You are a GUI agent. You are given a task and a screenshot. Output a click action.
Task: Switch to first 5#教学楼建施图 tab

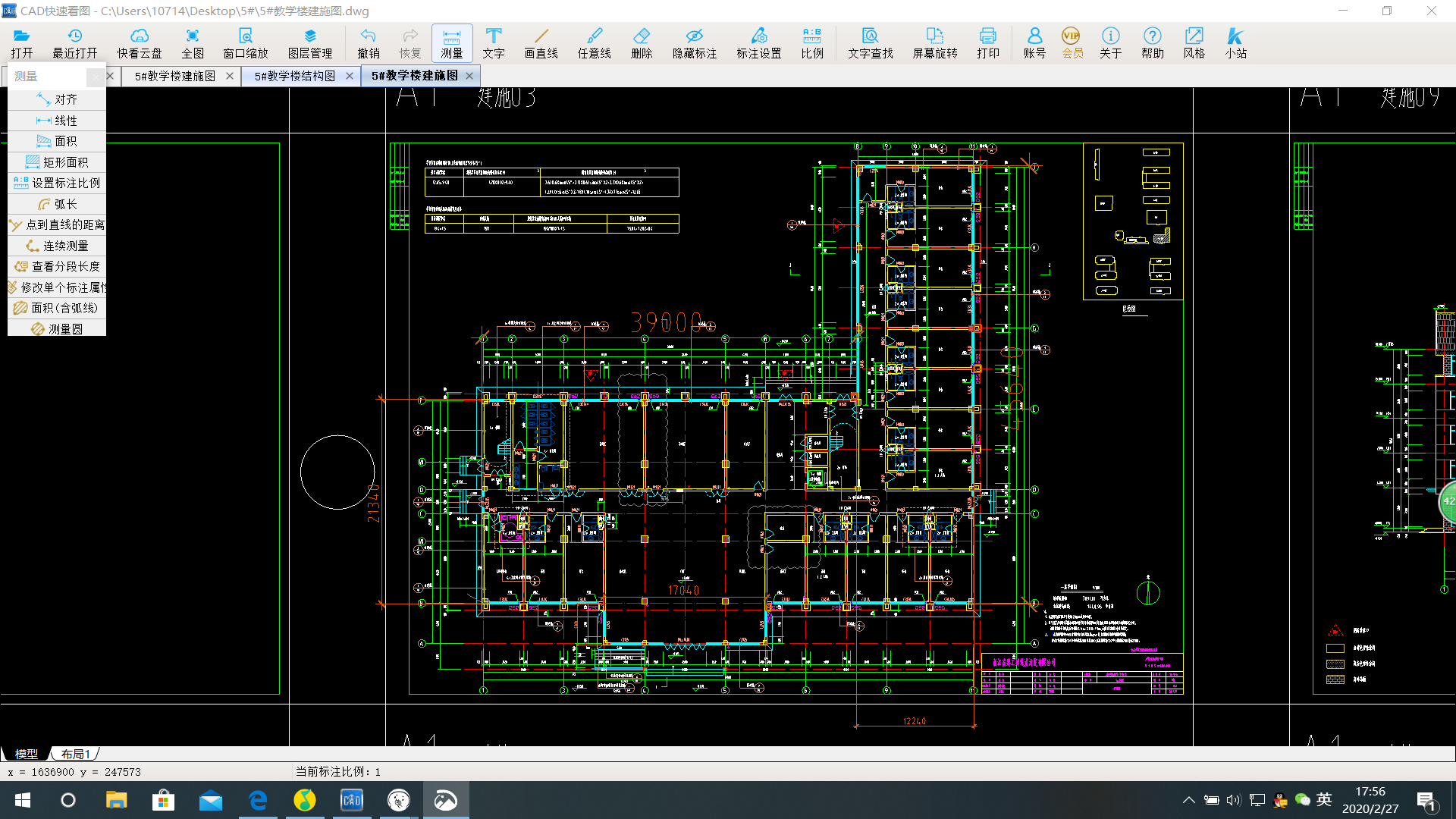(175, 76)
